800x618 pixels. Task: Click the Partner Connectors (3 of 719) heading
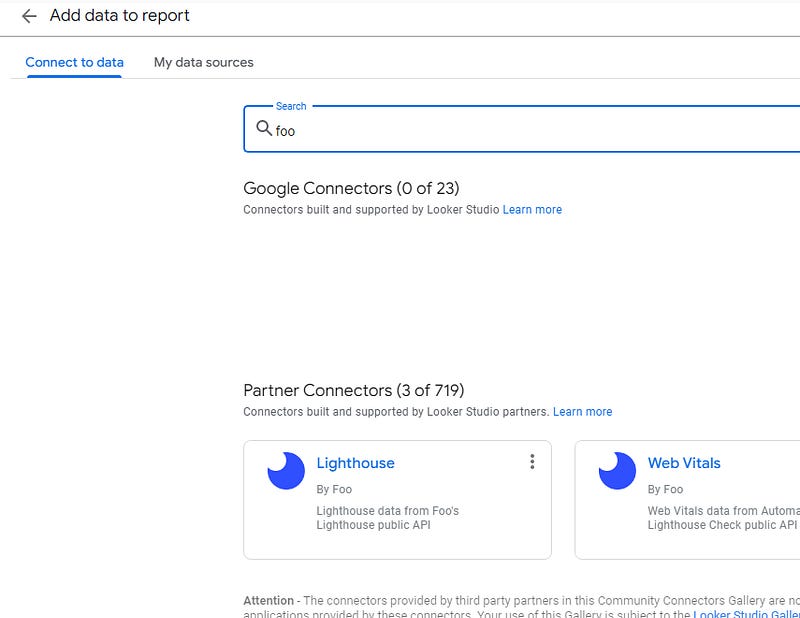(x=354, y=390)
